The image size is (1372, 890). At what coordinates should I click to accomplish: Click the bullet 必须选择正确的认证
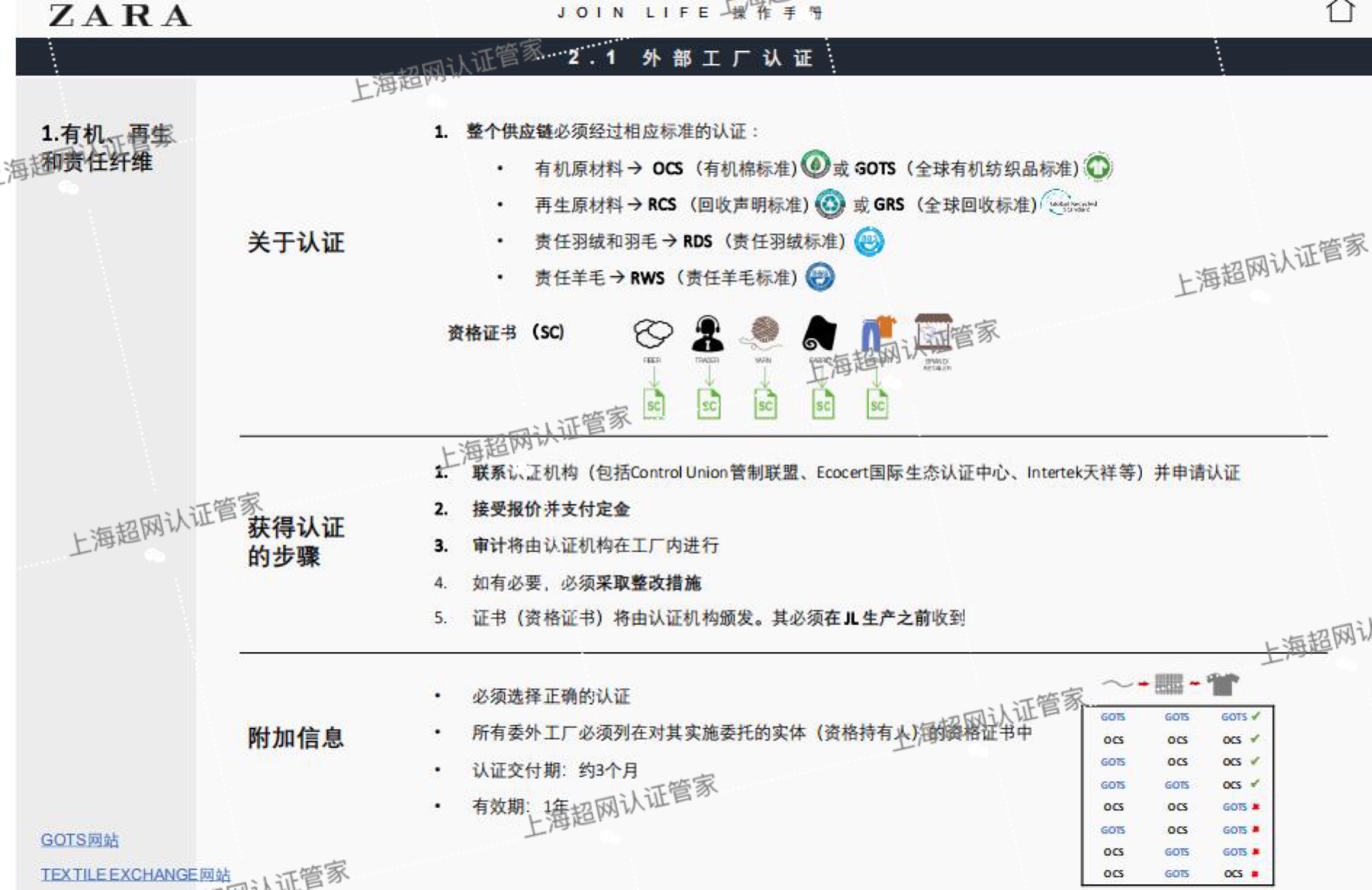click(x=551, y=696)
